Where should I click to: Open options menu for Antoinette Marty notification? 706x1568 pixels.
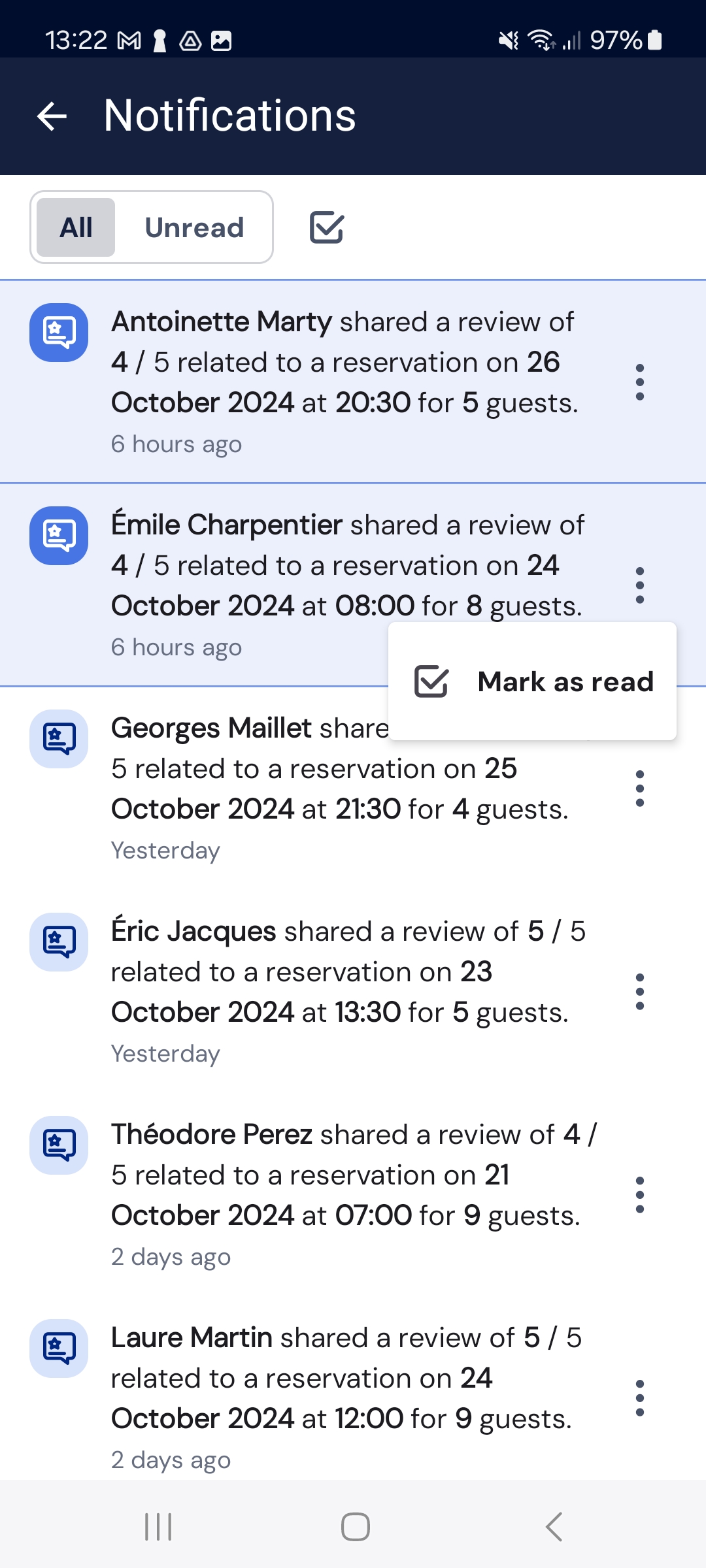coord(640,382)
